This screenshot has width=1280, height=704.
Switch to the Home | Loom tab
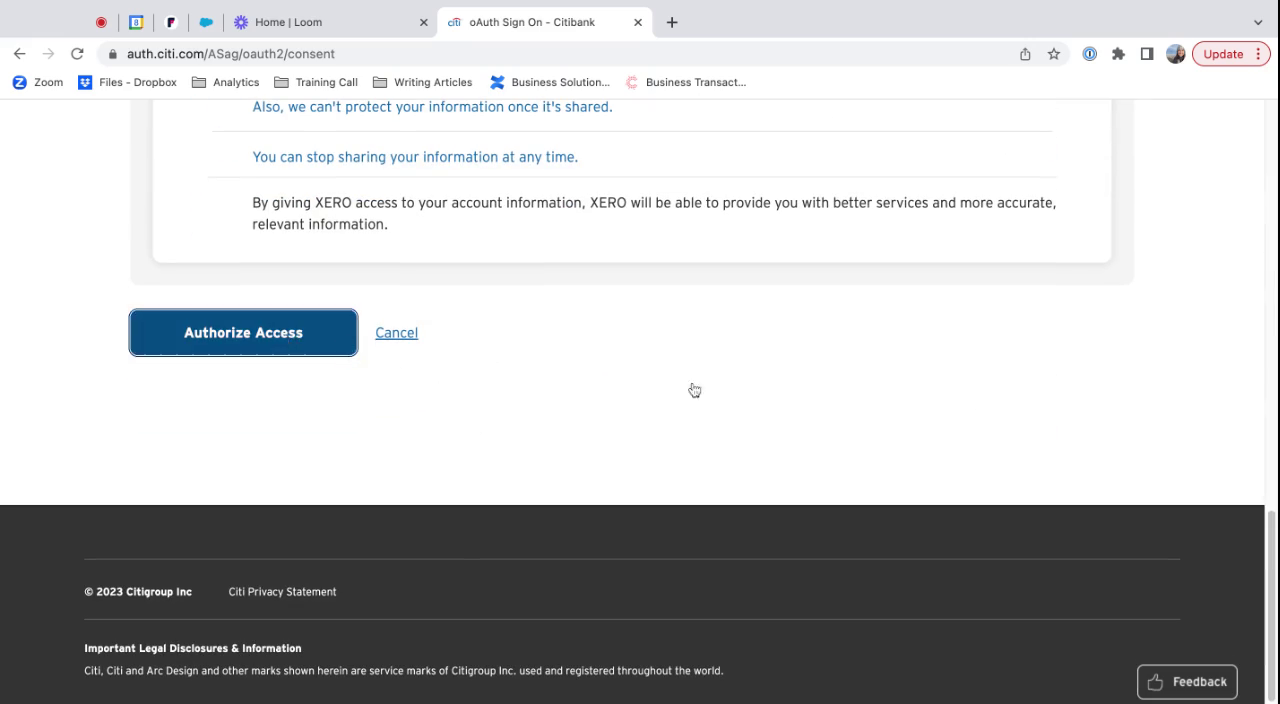coord(290,21)
